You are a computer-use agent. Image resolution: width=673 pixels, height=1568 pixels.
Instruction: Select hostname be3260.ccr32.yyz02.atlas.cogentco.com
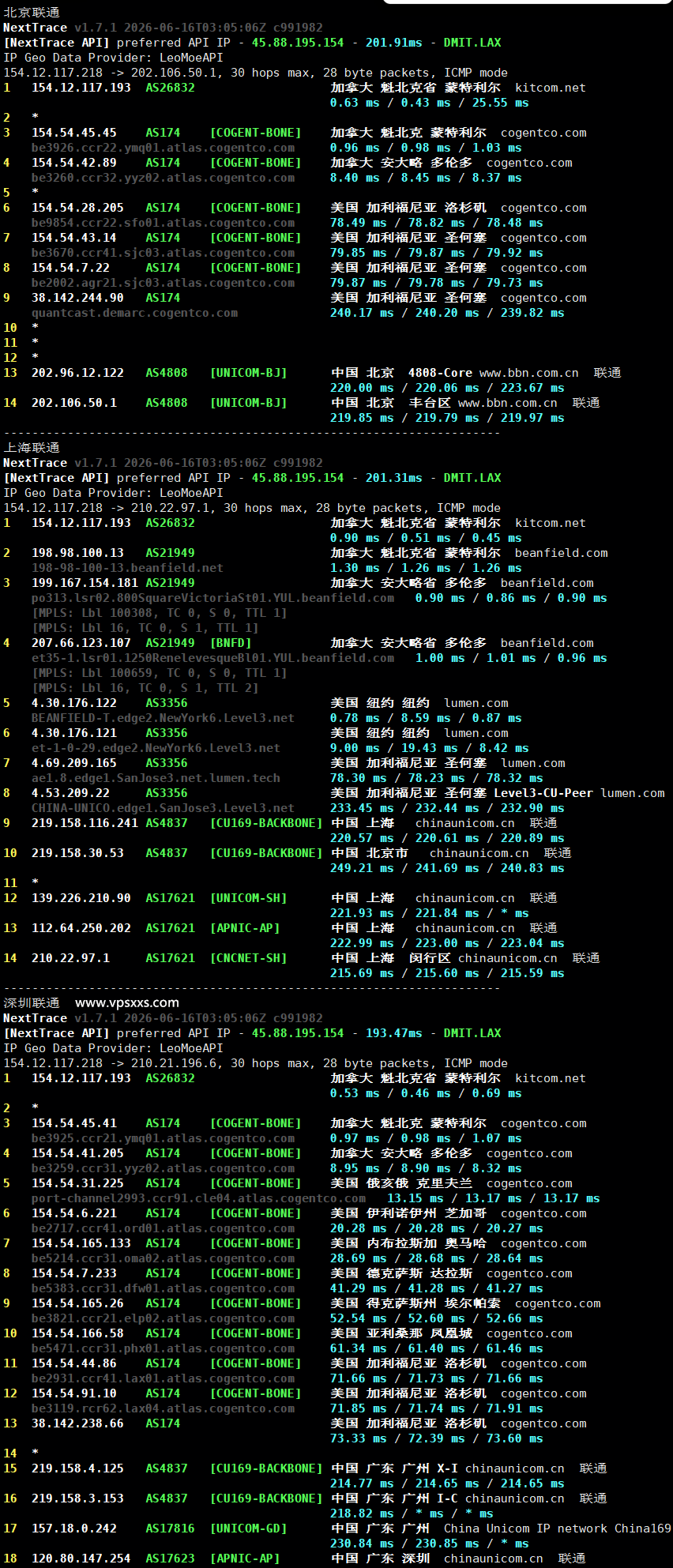(x=164, y=178)
